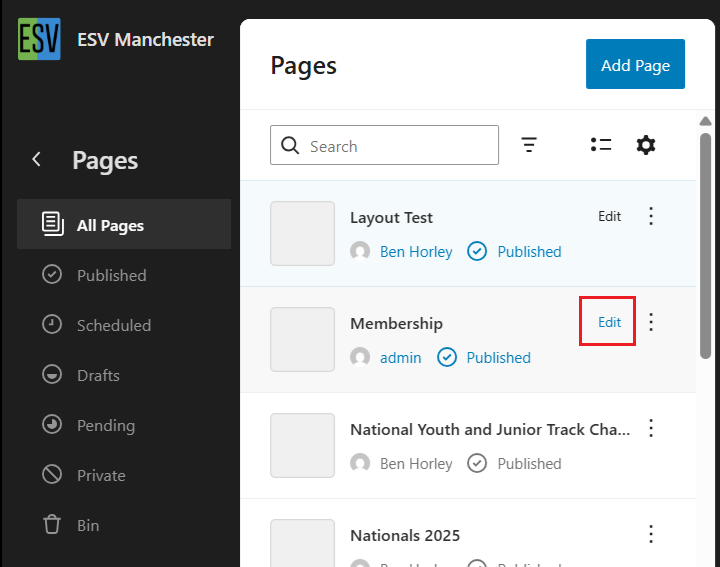Image resolution: width=720 pixels, height=567 pixels.
Task: Show Published pages in sidebar
Action: (111, 275)
